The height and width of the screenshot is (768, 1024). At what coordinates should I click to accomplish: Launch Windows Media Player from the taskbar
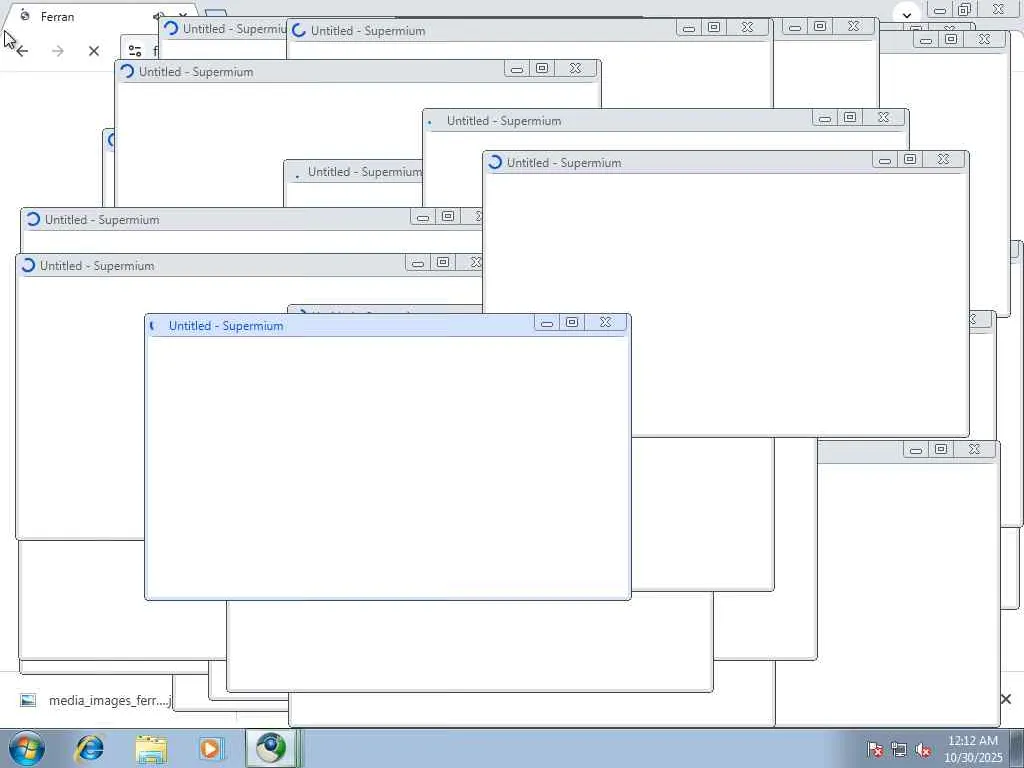(x=211, y=749)
